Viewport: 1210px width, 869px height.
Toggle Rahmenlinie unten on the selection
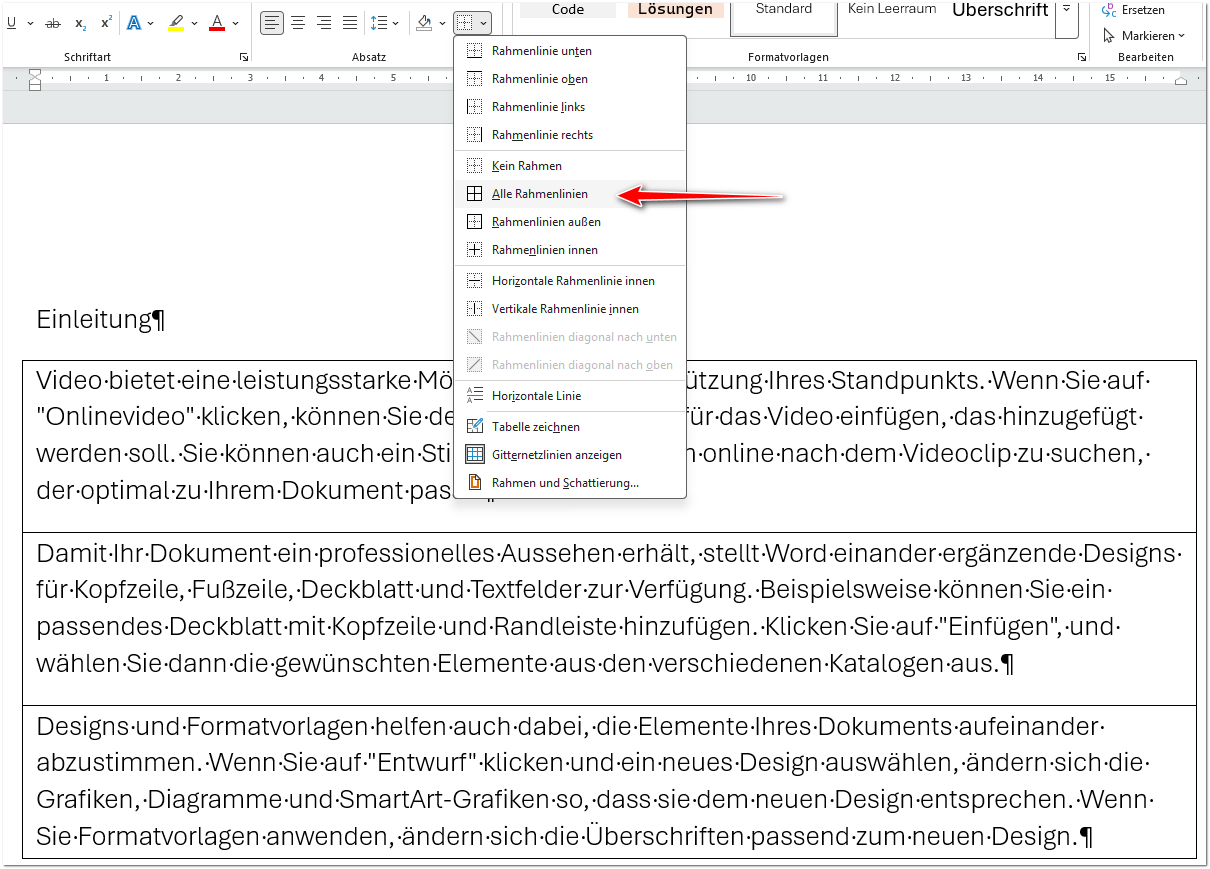(x=541, y=51)
